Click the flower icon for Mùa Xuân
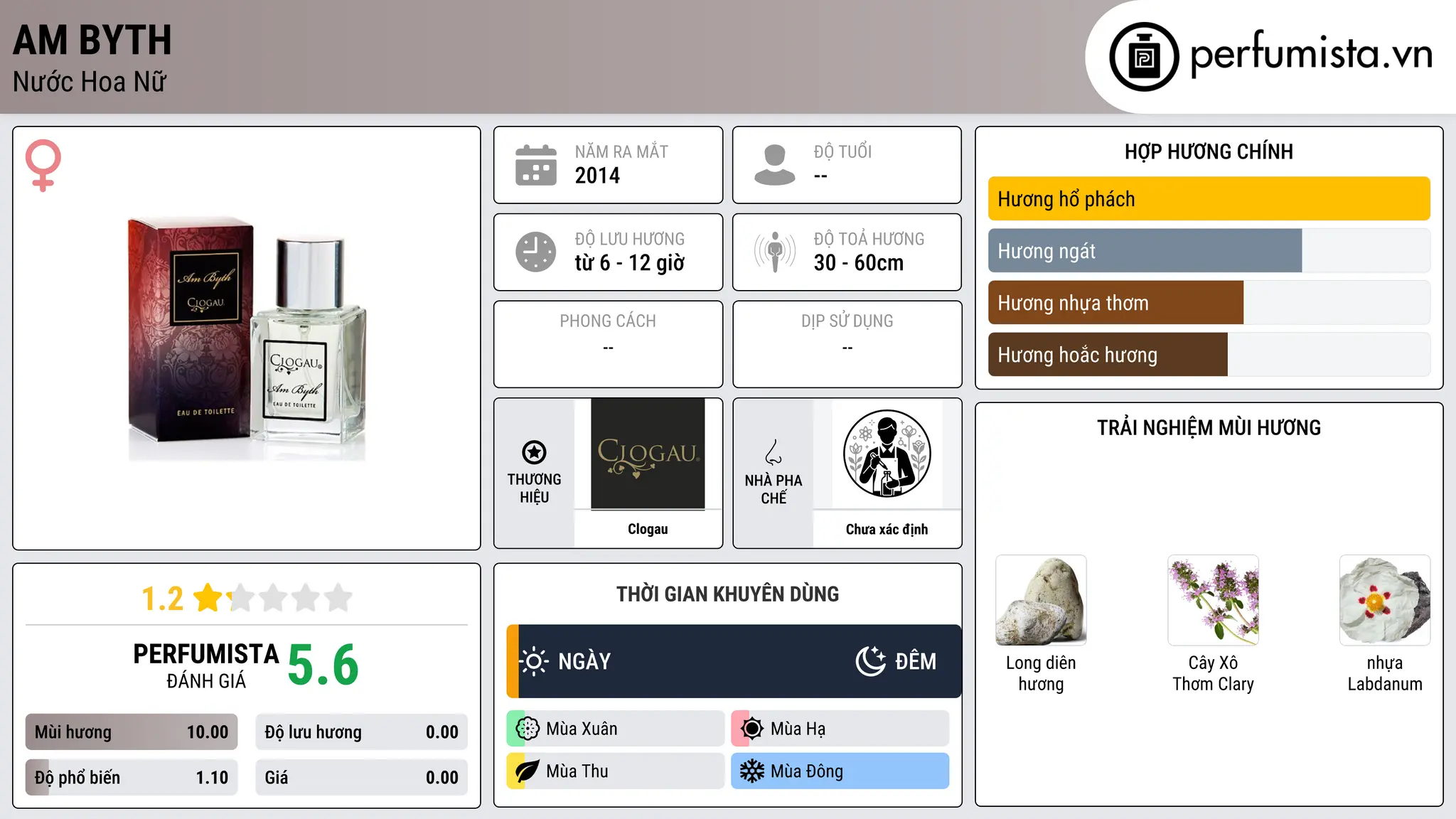This screenshot has width=1456, height=819. pyautogui.click(x=528, y=729)
